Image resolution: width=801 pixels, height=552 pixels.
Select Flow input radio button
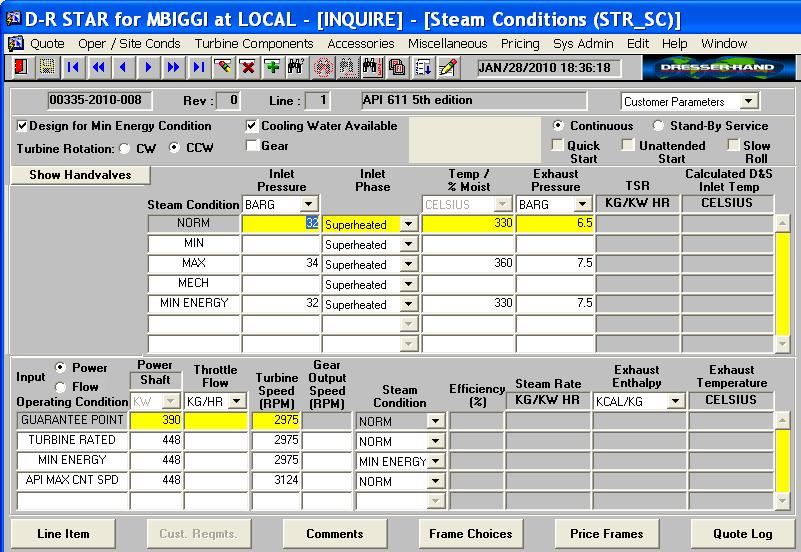click(x=61, y=387)
